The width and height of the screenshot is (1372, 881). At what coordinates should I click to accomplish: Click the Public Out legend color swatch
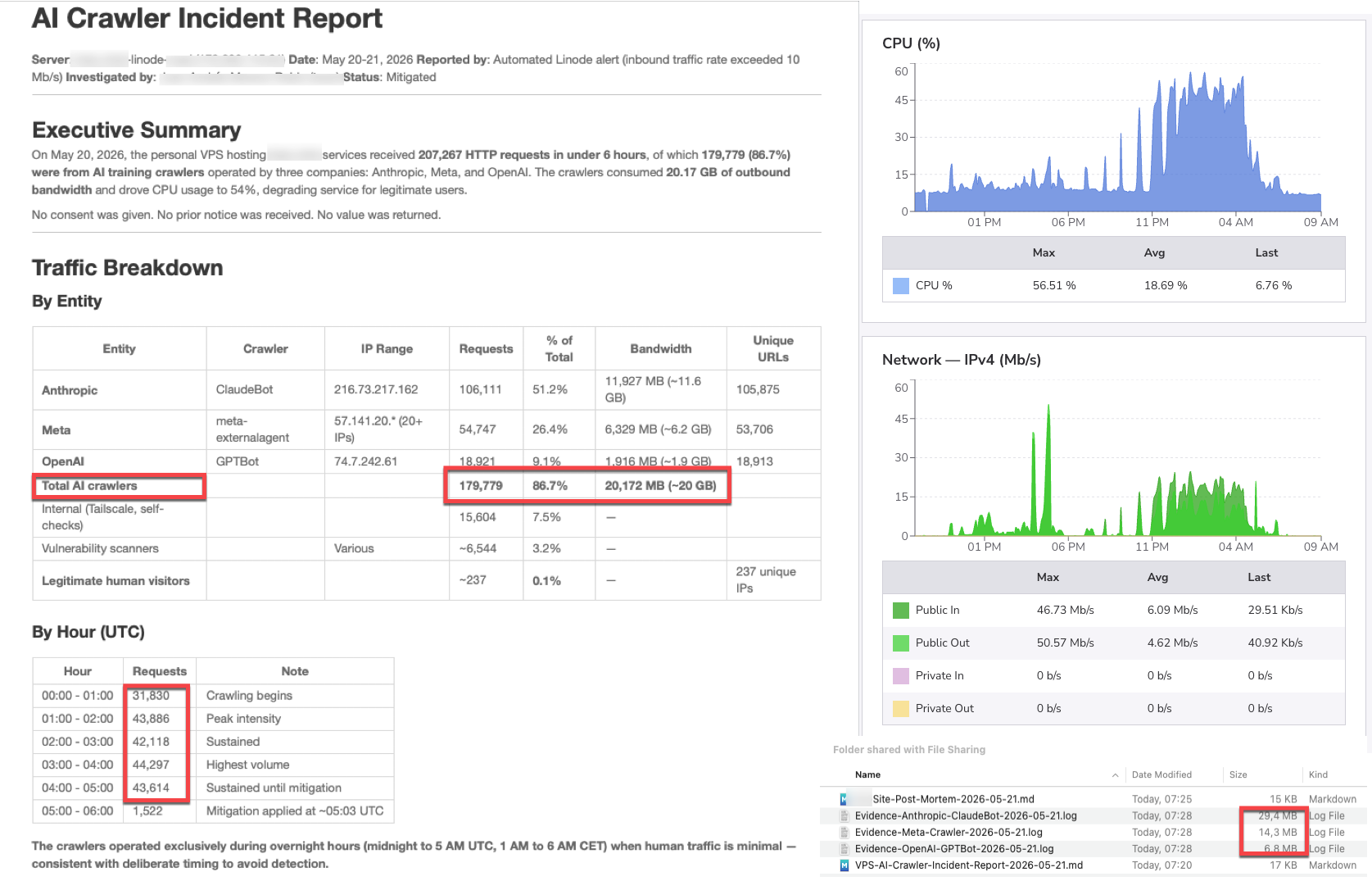(x=900, y=643)
